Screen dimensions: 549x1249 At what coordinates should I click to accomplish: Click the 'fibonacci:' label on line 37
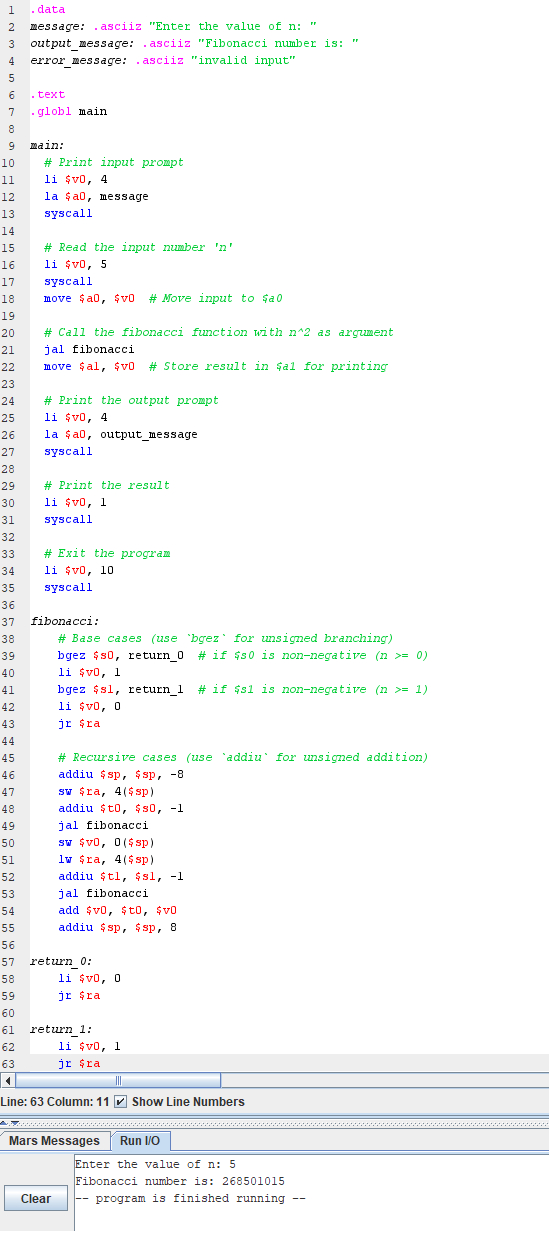[65, 621]
